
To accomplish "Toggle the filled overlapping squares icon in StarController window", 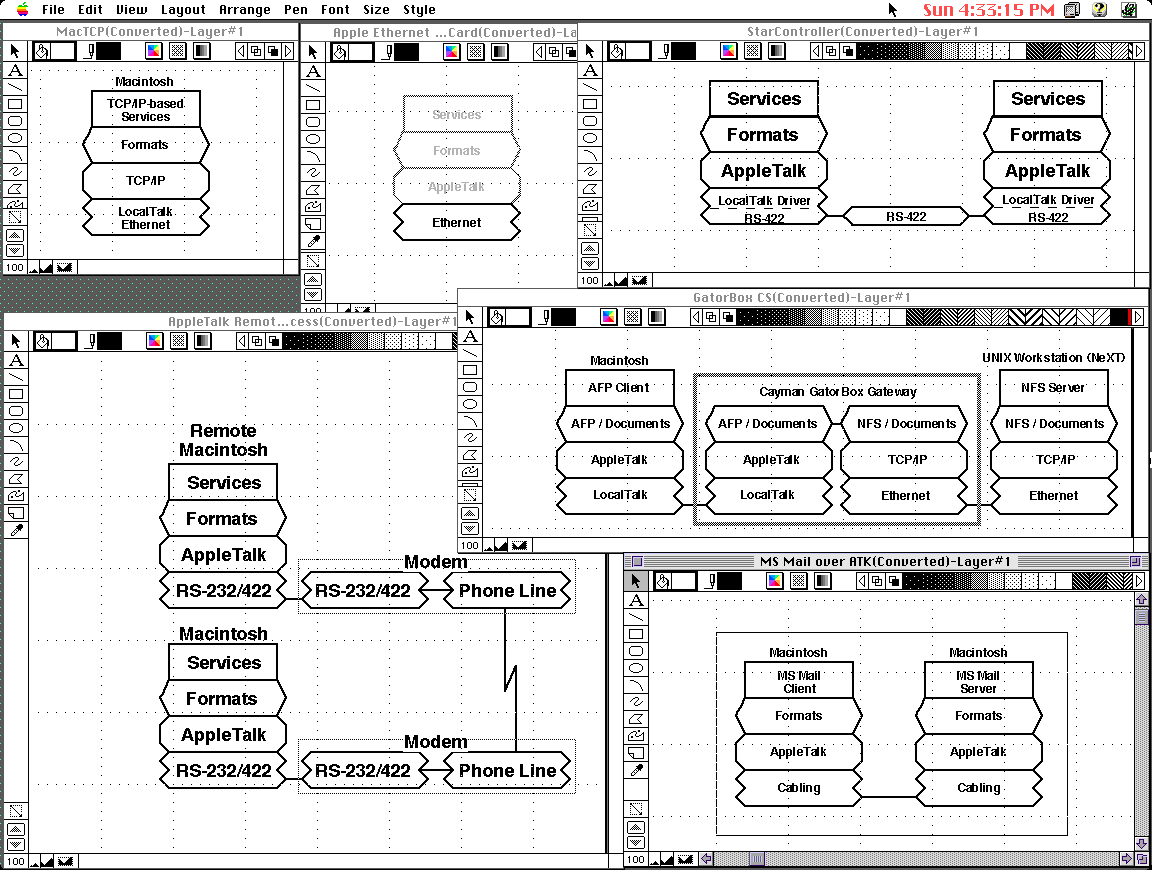I will [x=848, y=51].
